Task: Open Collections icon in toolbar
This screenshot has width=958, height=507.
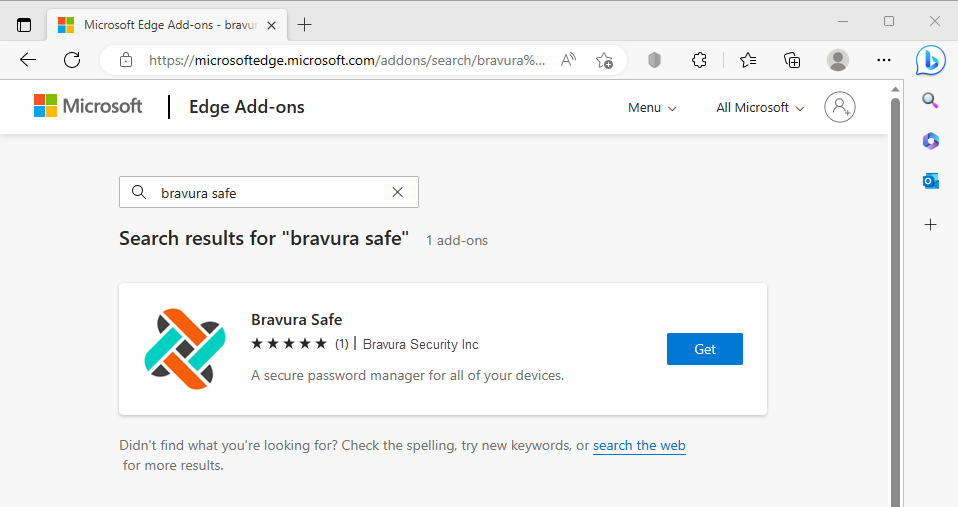Action: click(792, 60)
